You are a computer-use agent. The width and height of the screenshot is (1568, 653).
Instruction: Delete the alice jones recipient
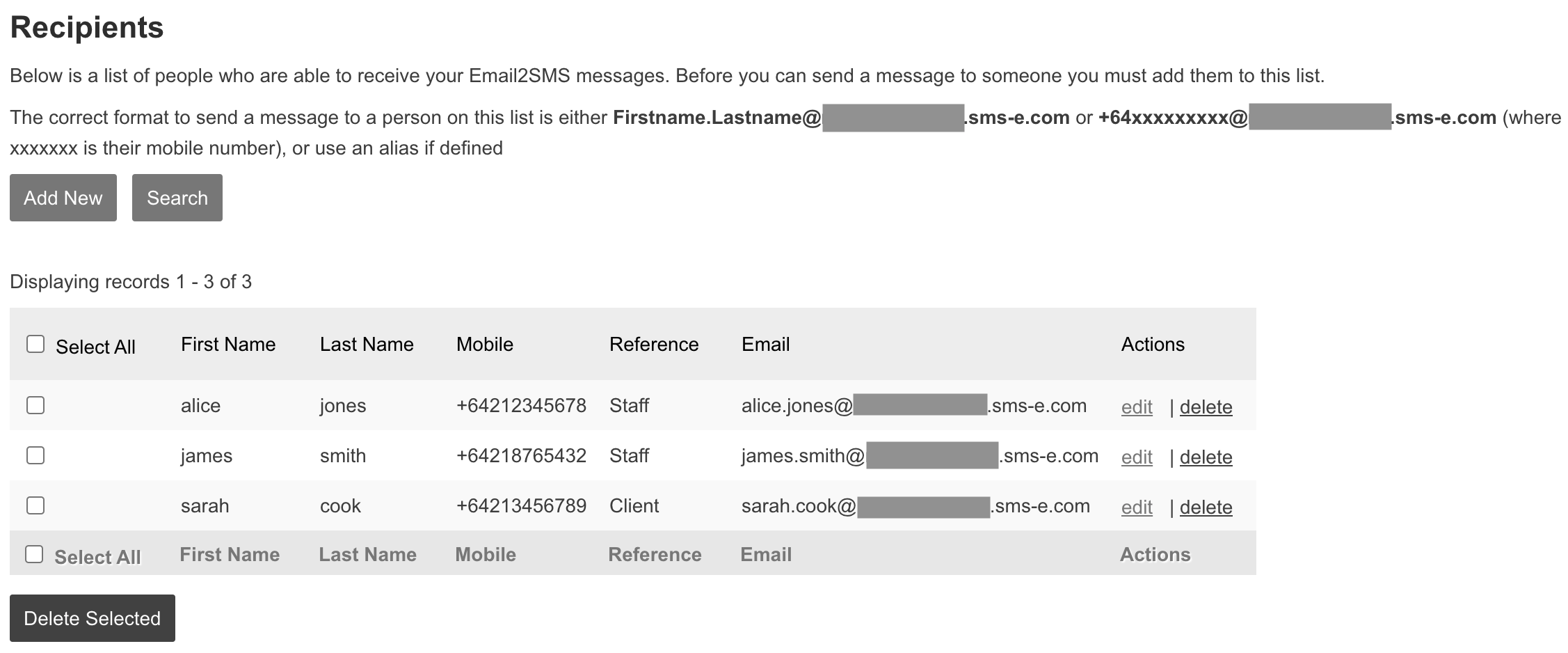[x=1206, y=407]
